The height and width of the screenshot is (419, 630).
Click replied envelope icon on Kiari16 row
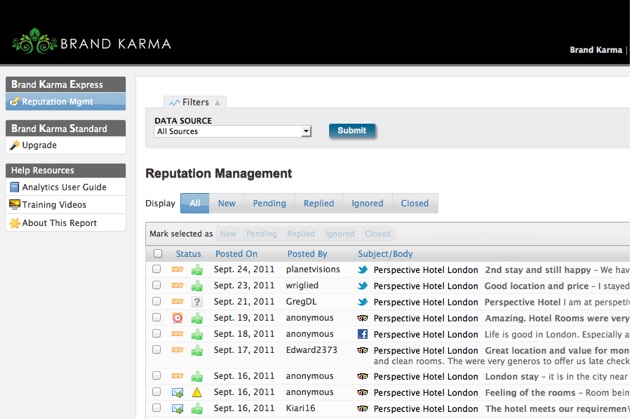(x=177, y=409)
